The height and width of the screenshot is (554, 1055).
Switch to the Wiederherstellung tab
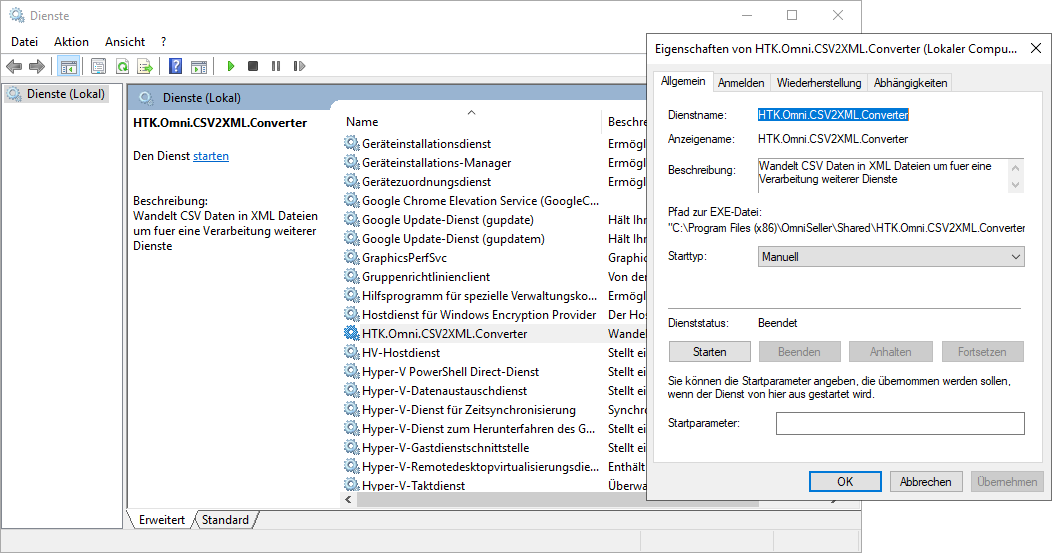(x=818, y=83)
